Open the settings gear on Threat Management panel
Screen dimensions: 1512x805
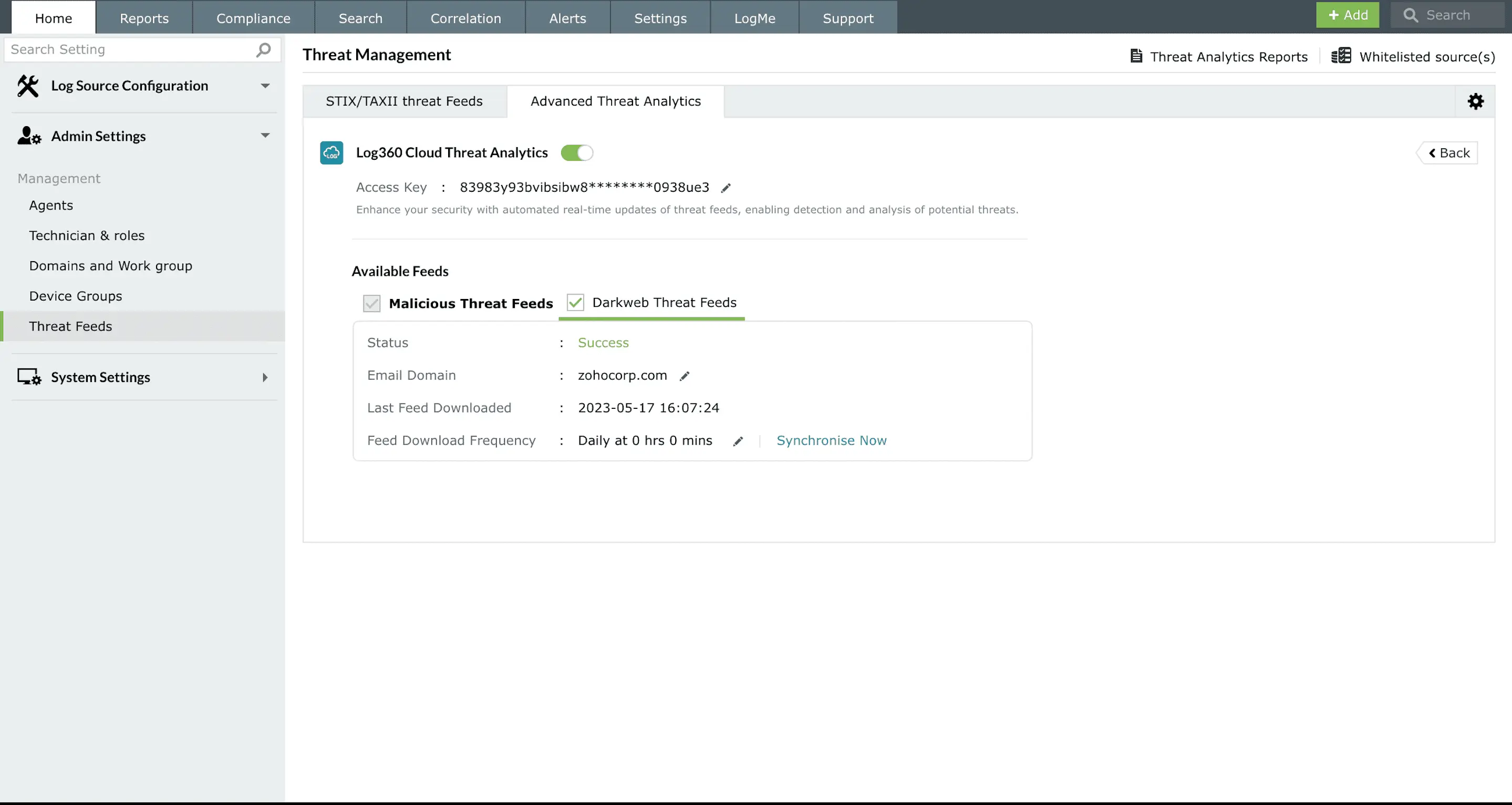[1476, 101]
